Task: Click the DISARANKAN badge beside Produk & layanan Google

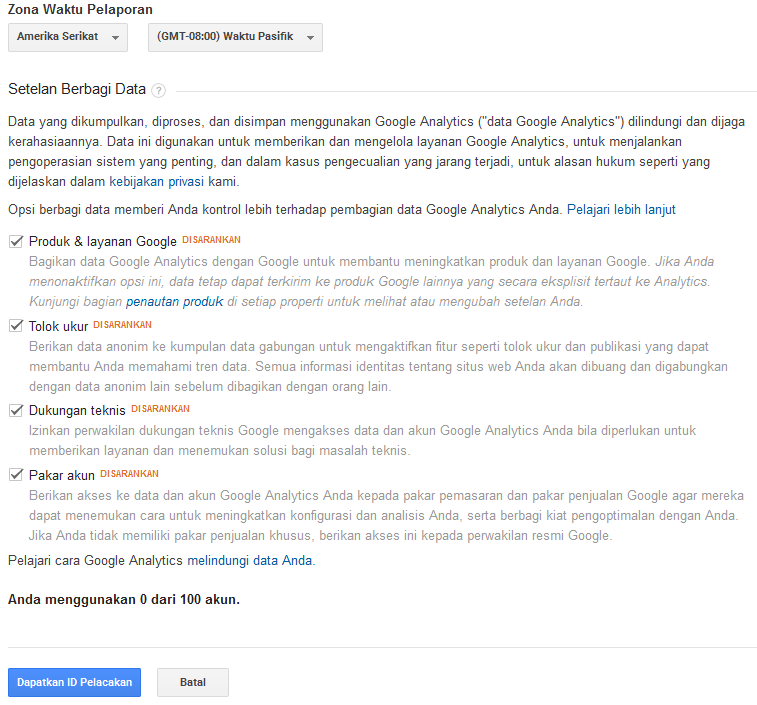Action: [x=211, y=240]
